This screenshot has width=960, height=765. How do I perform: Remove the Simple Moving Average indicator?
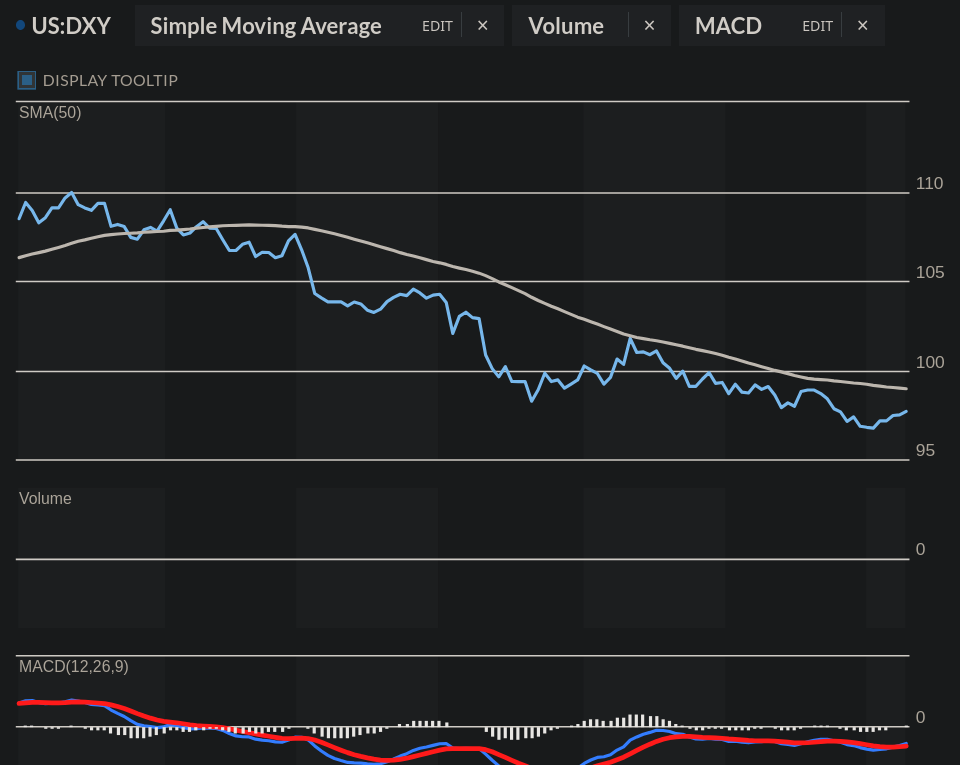pos(482,26)
